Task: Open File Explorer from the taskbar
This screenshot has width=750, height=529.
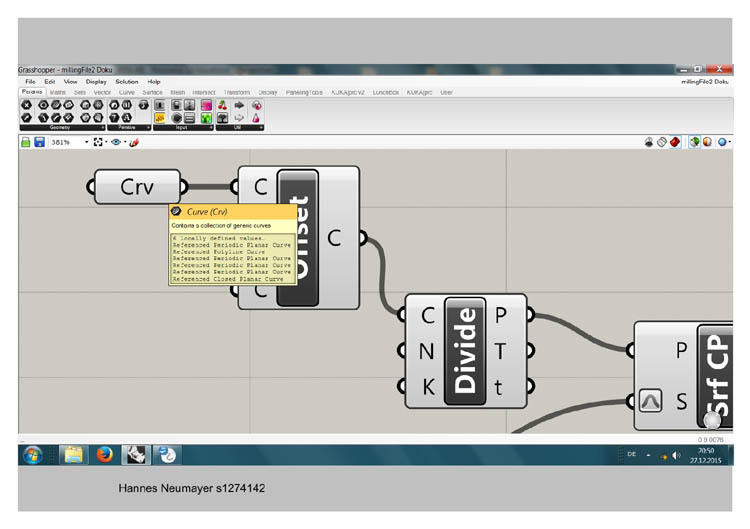Action: [x=73, y=455]
